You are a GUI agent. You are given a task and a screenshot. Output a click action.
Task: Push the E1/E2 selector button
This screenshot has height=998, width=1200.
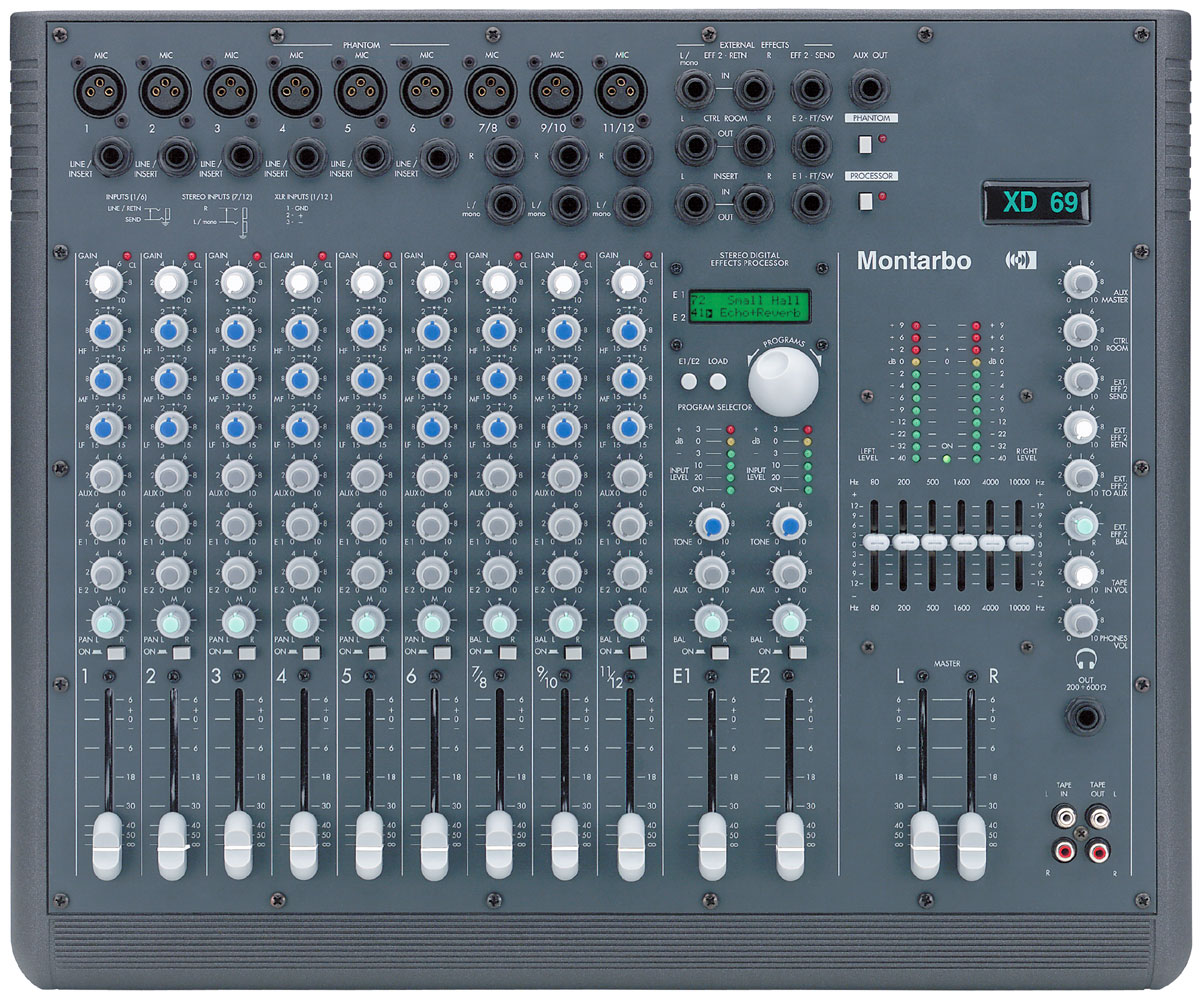tap(690, 380)
